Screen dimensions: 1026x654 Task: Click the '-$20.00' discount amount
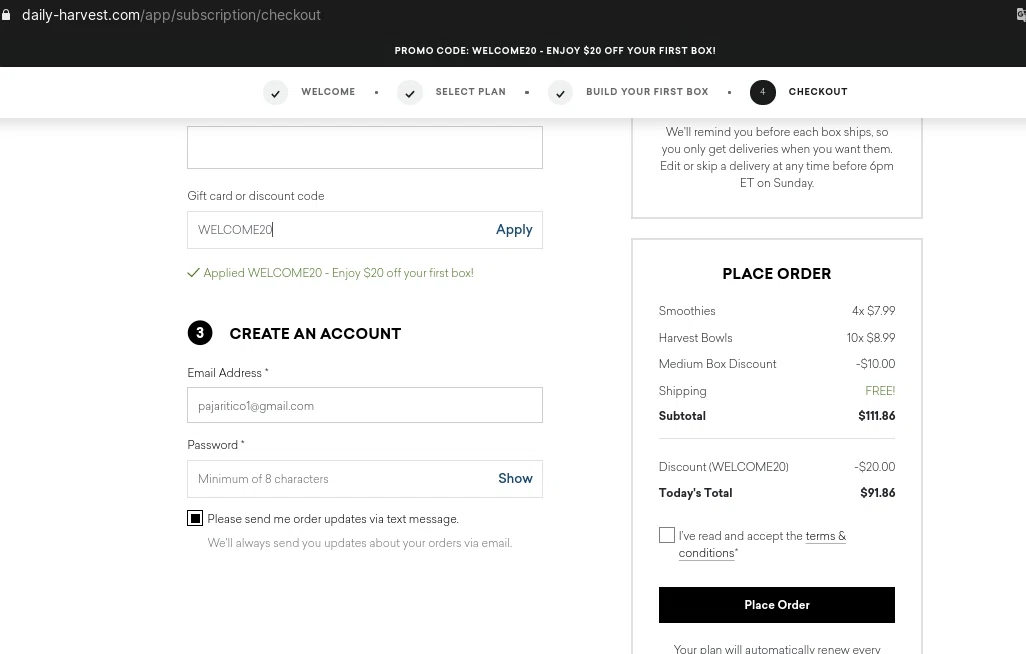click(x=874, y=467)
